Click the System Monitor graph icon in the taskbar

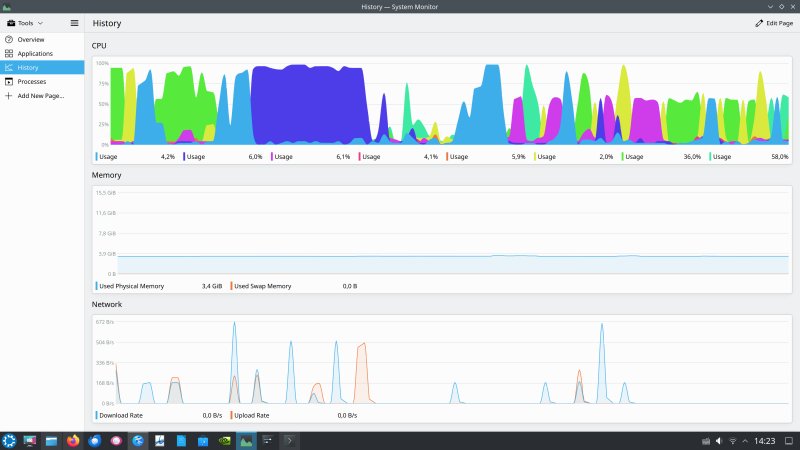click(246, 441)
